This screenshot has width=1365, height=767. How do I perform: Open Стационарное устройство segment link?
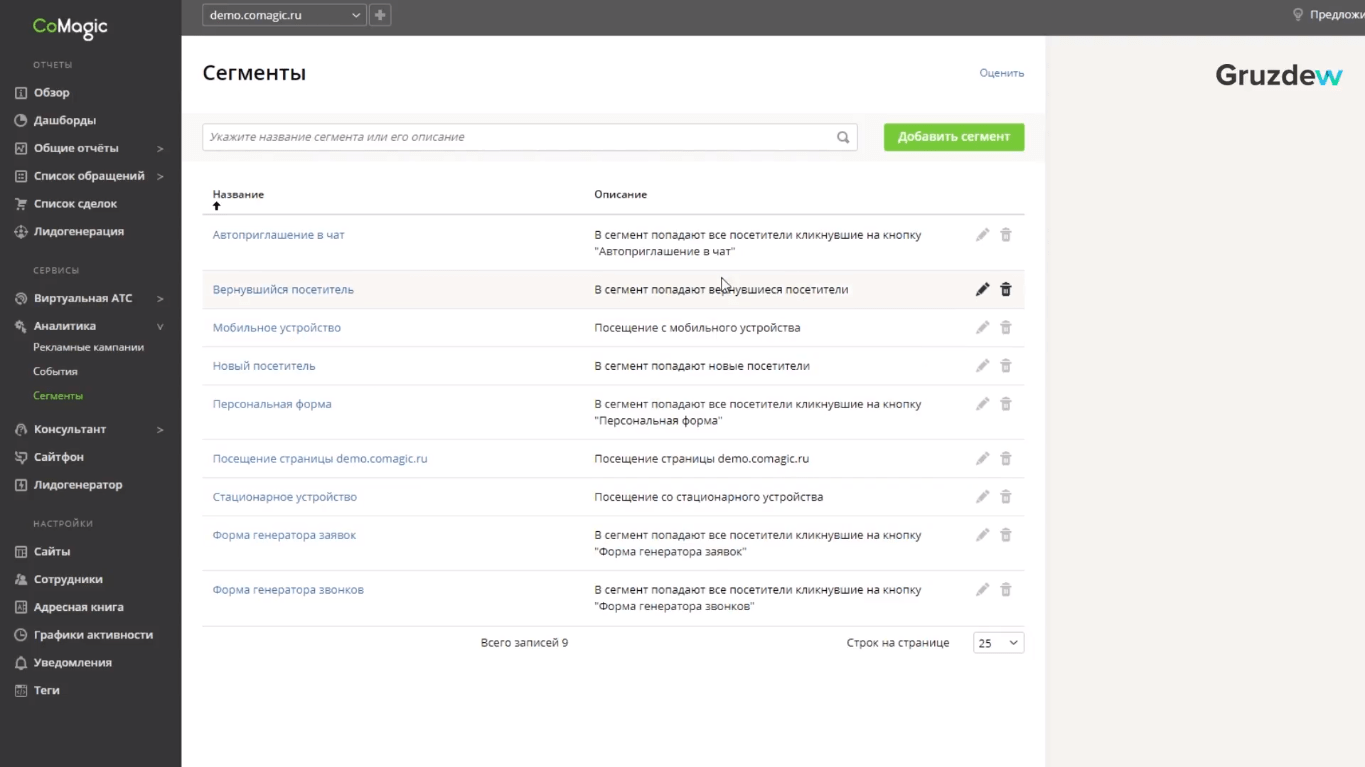pos(284,497)
